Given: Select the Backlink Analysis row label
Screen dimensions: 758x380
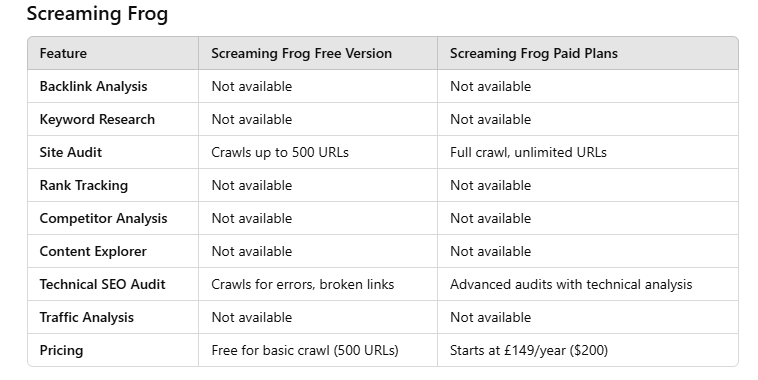Looking at the screenshot, I should point(93,87).
